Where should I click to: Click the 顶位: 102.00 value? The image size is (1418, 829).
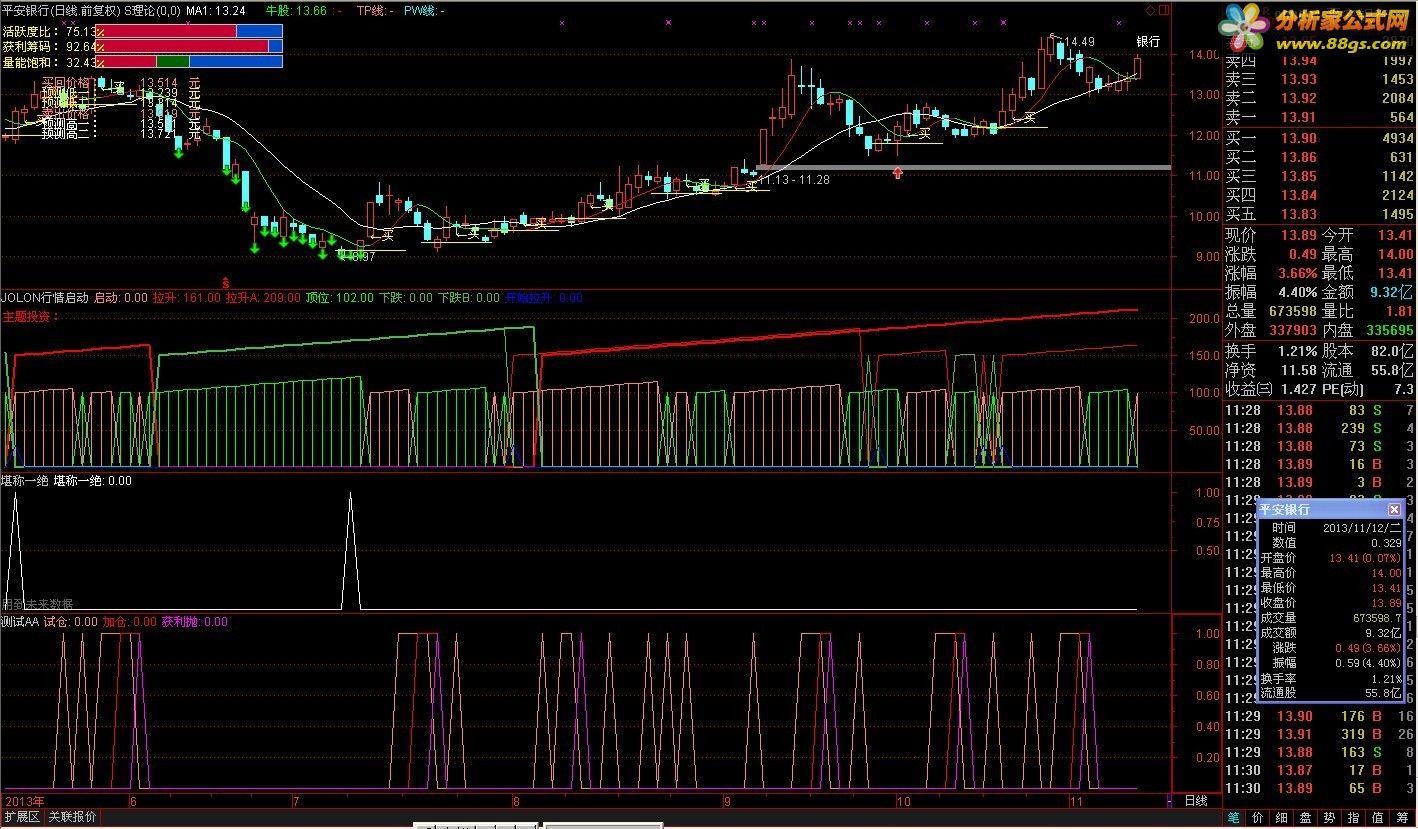pyautogui.click(x=340, y=298)
